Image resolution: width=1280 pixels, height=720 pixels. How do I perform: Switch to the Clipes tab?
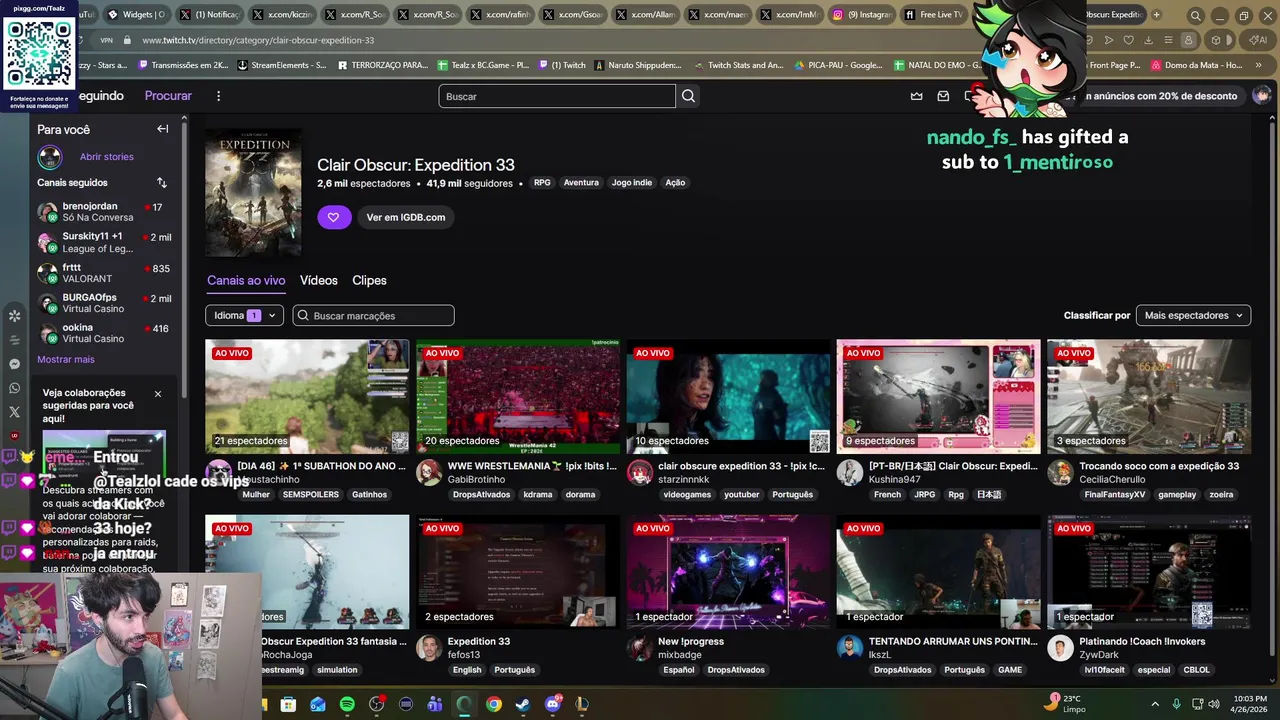click(369, 280)
